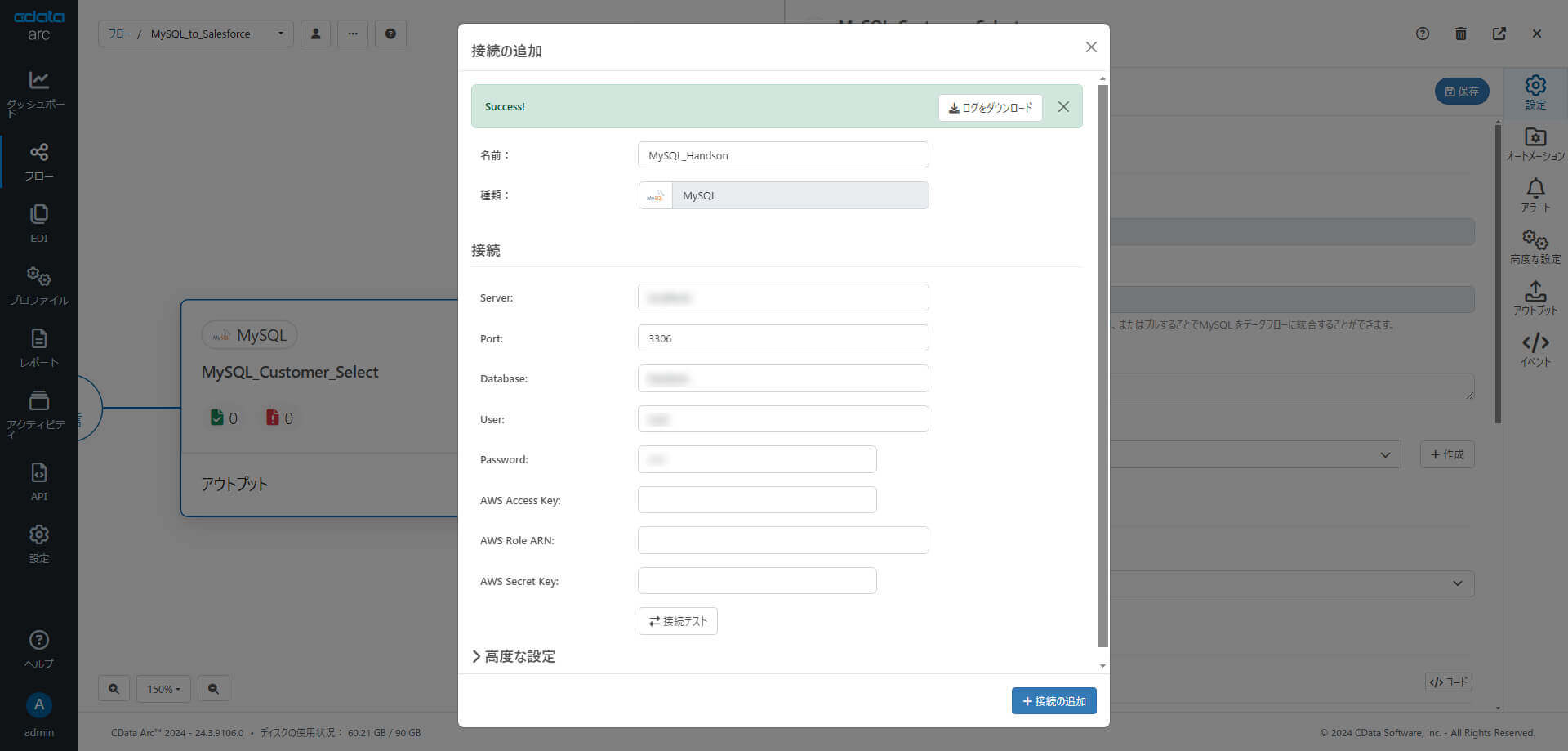Open the Reports section
This screenshot has height=751, width=1568.
(x=38, y=348)
